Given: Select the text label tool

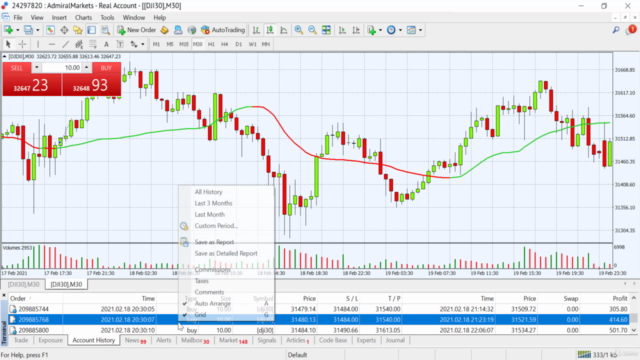Looking at the screenshot, I should (120, 44).
